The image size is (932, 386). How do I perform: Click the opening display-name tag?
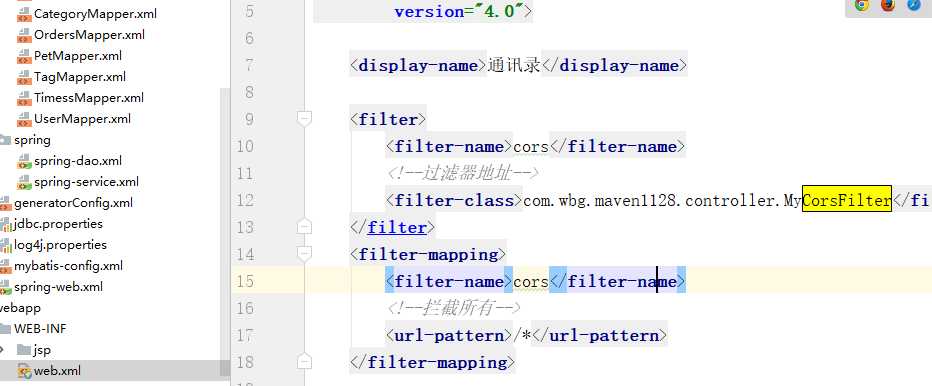point(418,65)
